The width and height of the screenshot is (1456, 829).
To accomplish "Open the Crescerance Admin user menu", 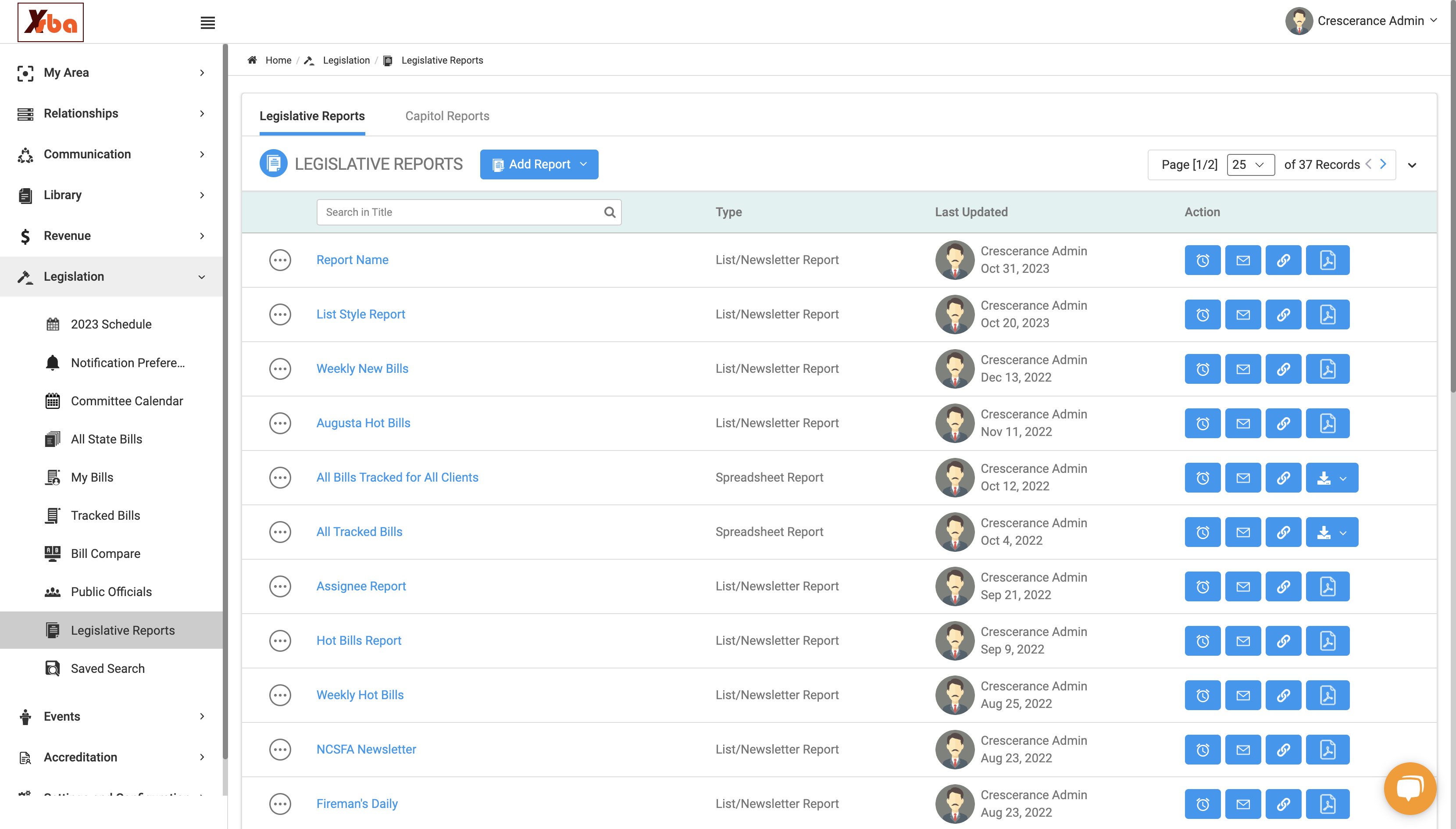I will point(1362,21).
